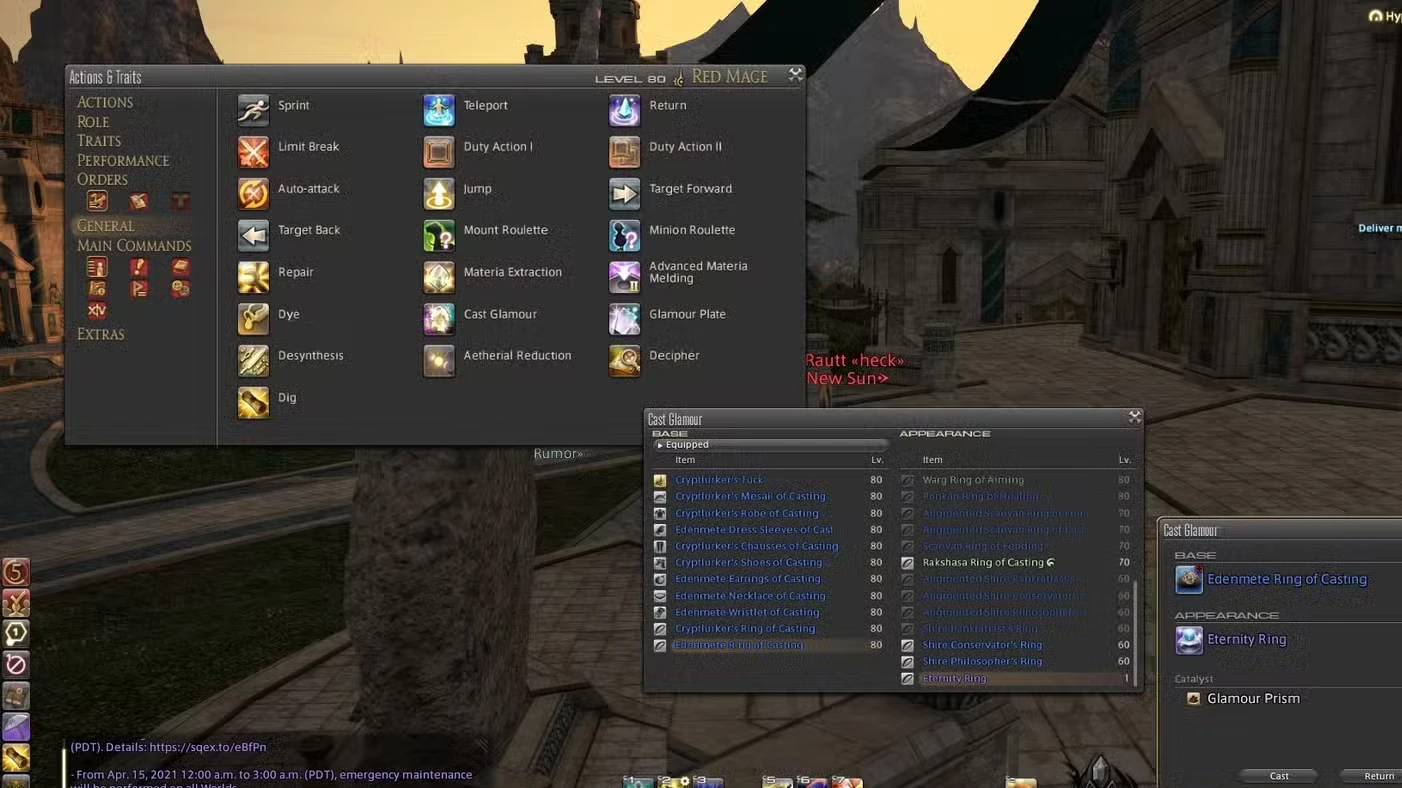
Task: Select Edenmete Earrings of Casting
Action: coord(769,579)
